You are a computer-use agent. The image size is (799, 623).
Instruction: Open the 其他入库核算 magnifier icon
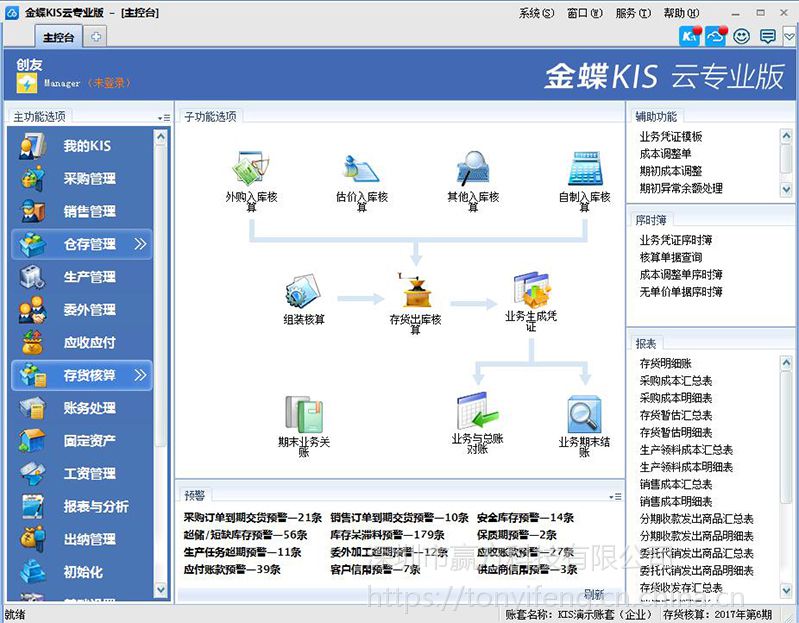pos(473,168)
